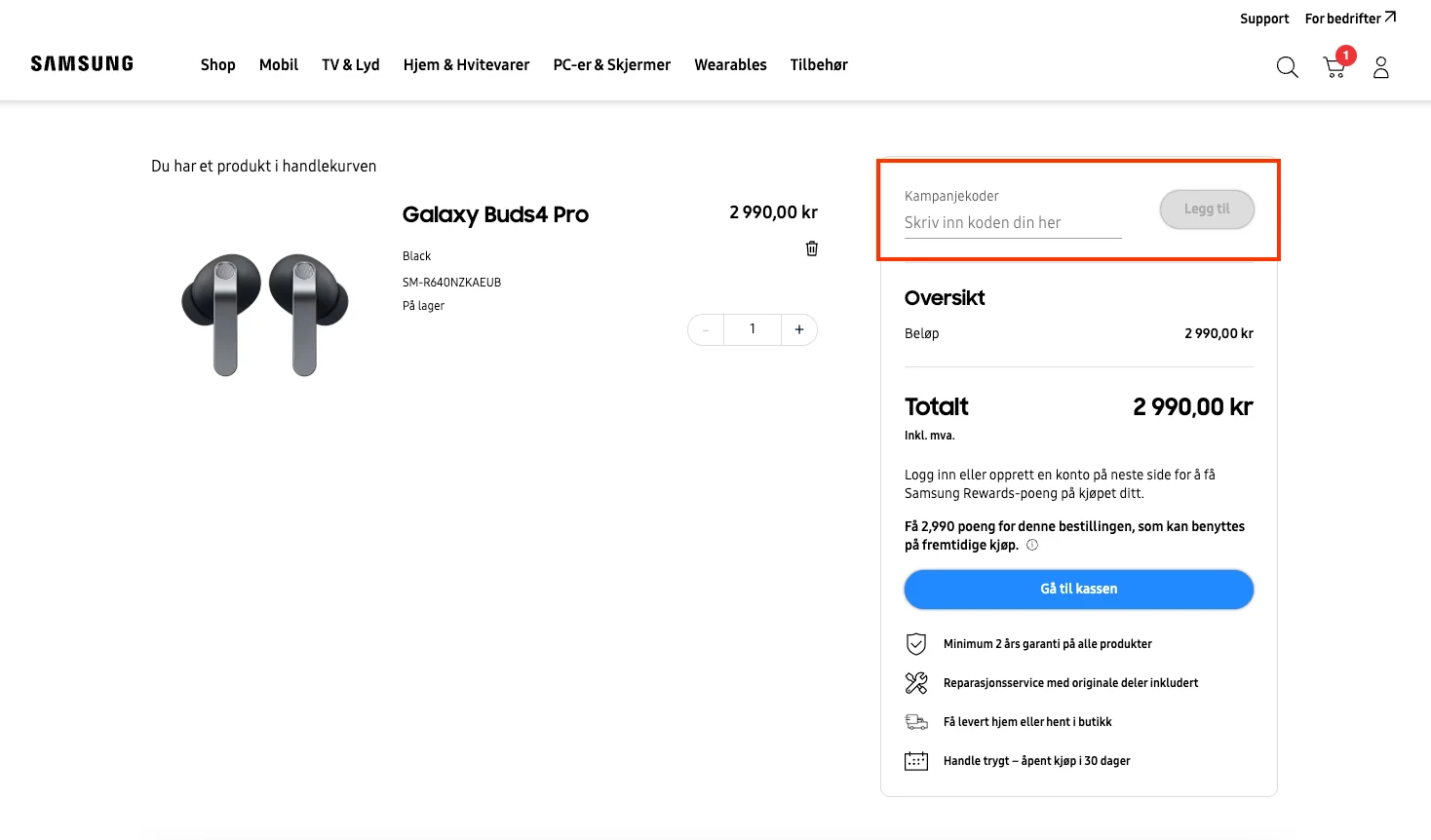The width and height of the screenshot is (1431, 840).
Task: Open the For bedrifter link
Action: click(1343, 19)
